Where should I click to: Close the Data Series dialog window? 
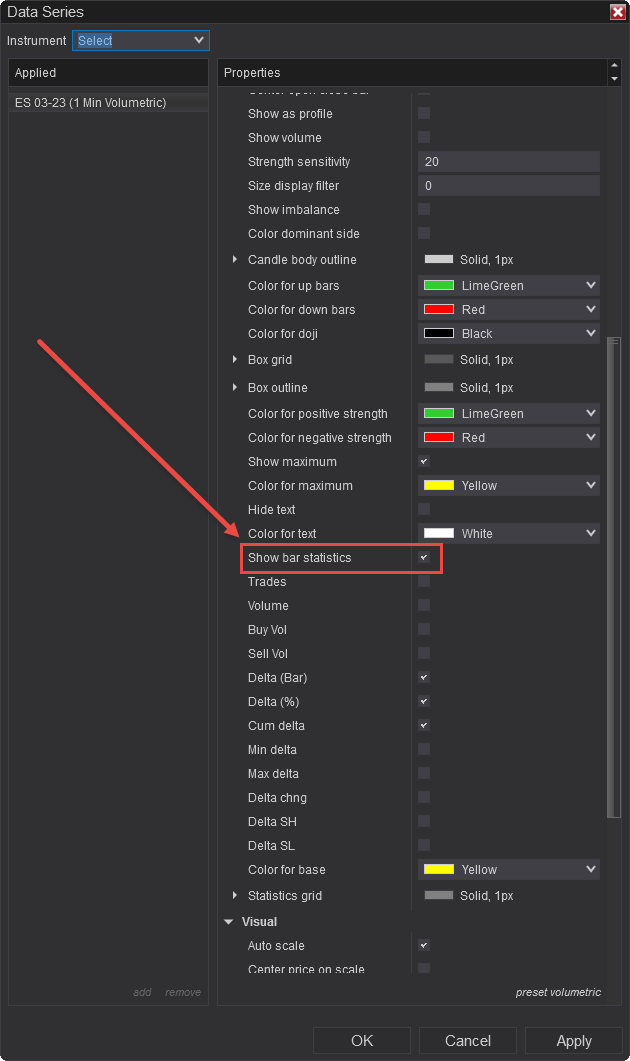pyautogui.click(x=617, y=12)
